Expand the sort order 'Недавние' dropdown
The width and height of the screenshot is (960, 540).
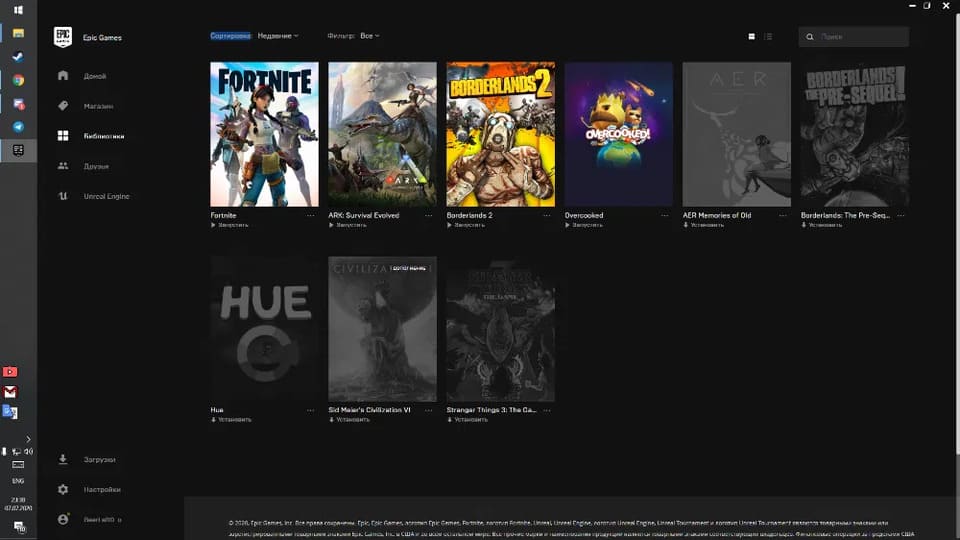tap(278, 36)
